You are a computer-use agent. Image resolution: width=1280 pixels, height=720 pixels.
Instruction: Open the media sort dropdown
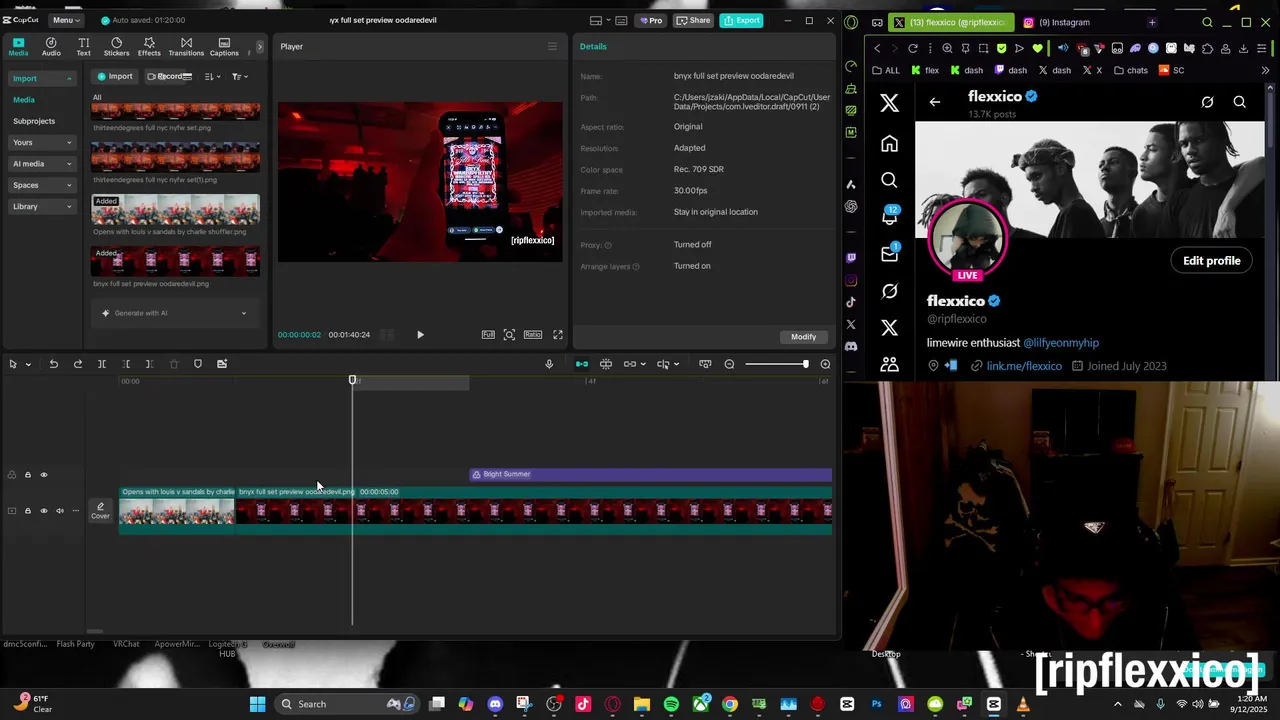[x=212, y=76]
